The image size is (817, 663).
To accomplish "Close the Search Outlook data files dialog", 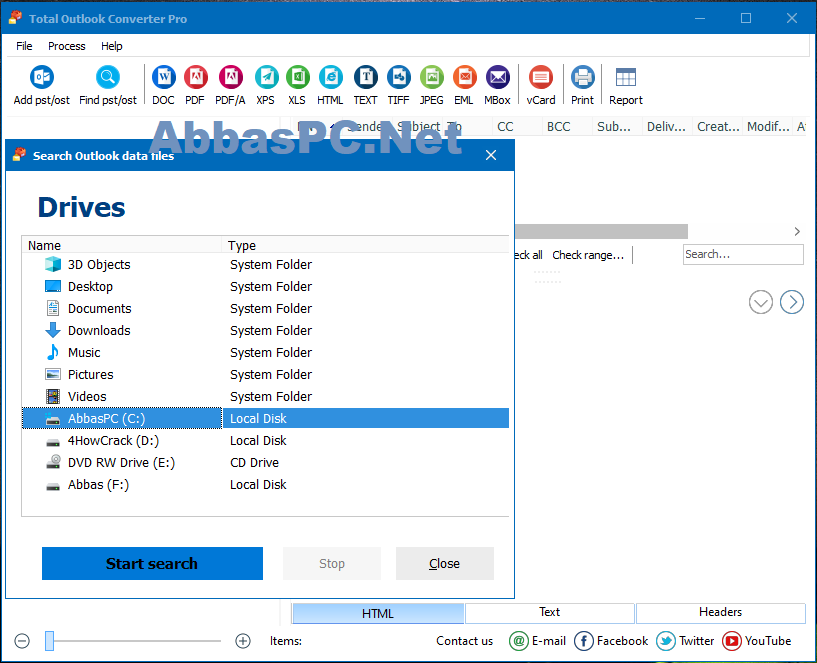I will 491,155.
